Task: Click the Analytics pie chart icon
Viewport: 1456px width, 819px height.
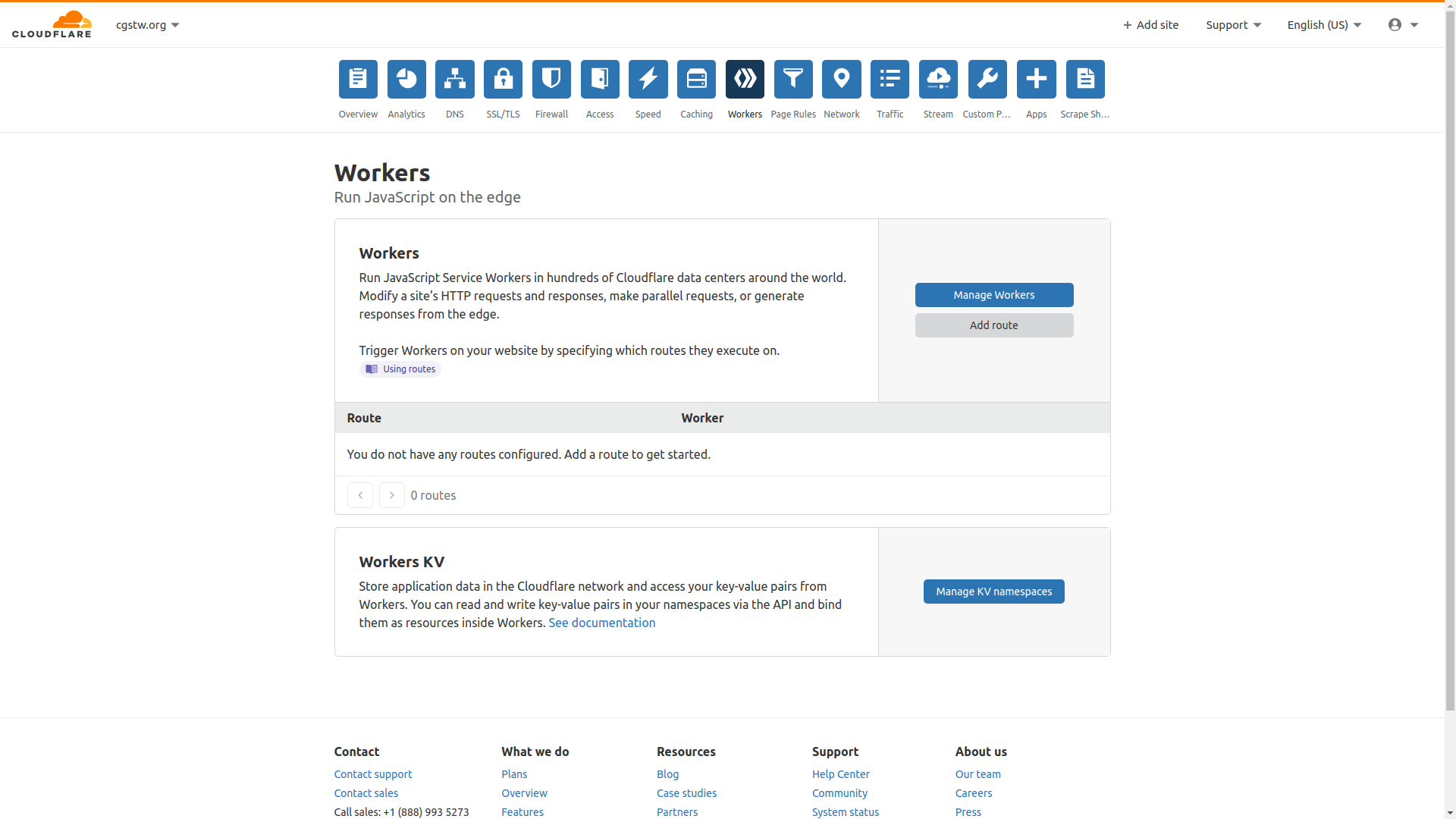Action: coord(406,80)
